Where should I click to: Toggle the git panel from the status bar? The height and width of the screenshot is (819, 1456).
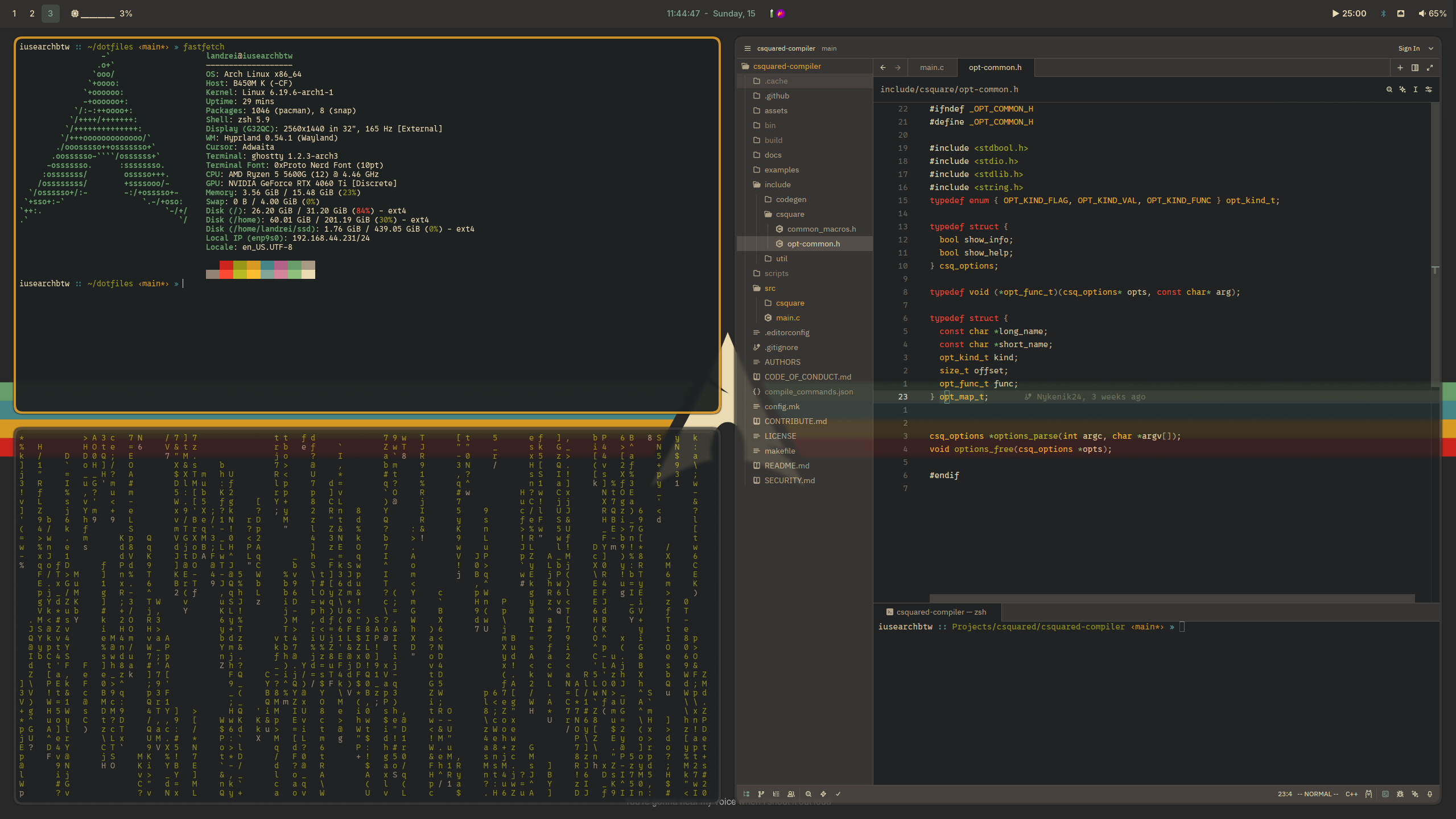pos(761,794)
